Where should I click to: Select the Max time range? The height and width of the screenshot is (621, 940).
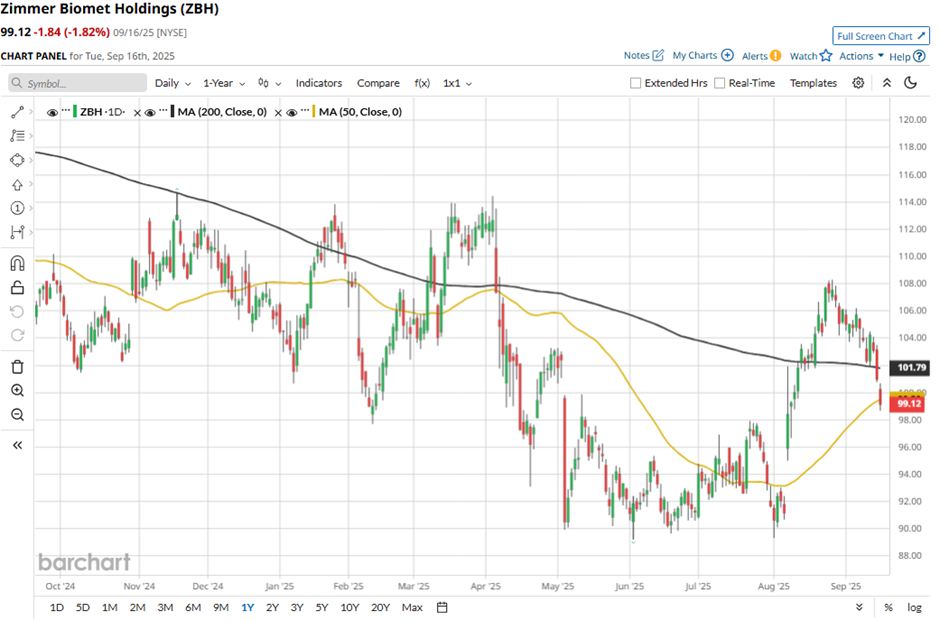click(412, 607)
